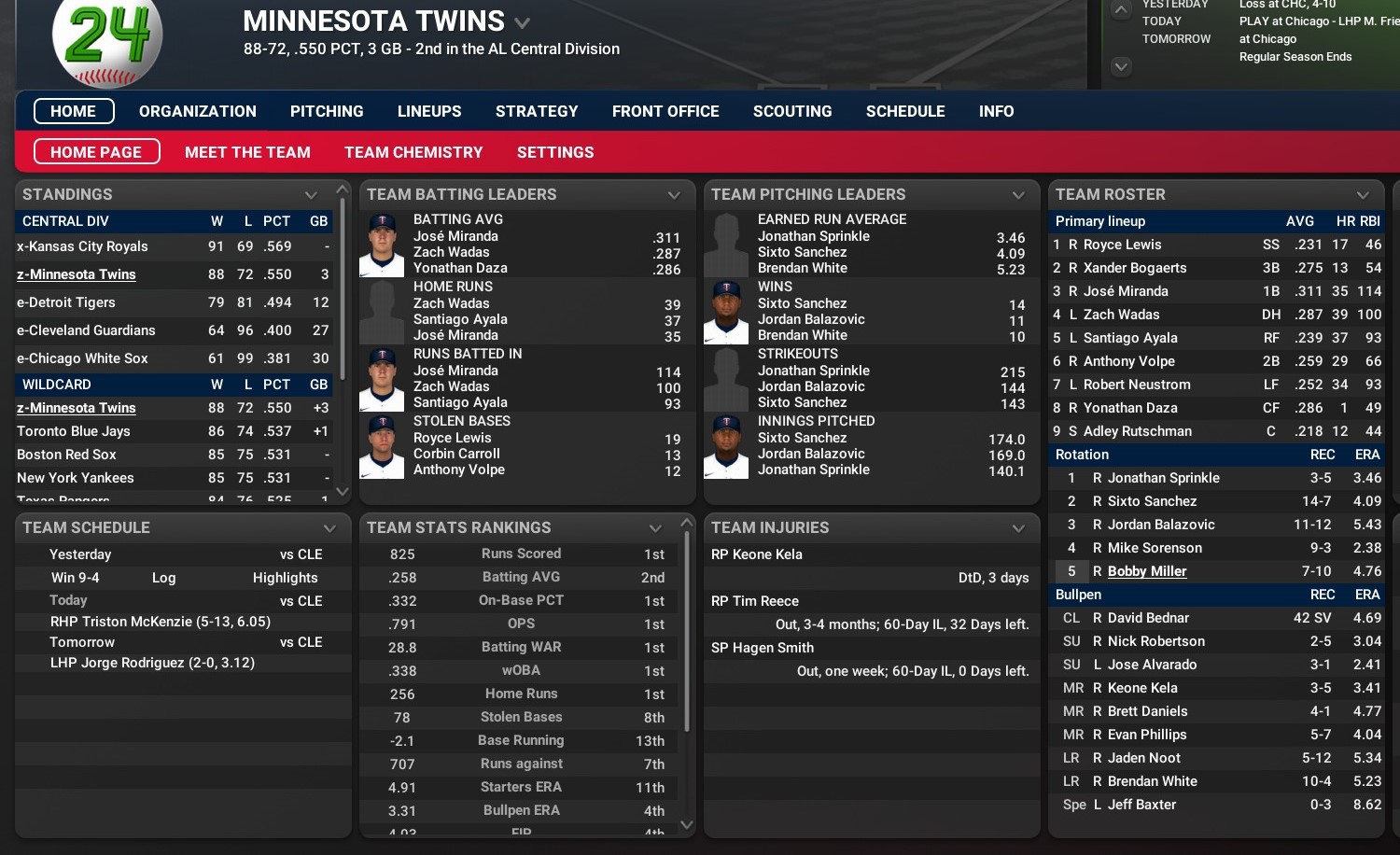Click Zach Wadas under HOME RUNS leaders
1400x855 pixels.
tap(452, 303)
